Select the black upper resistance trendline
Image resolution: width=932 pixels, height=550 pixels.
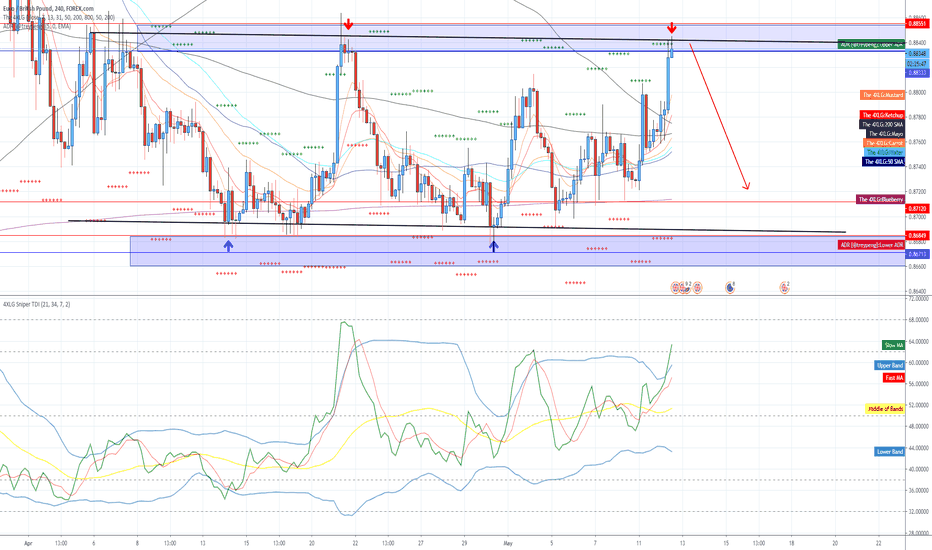point(498,37)
